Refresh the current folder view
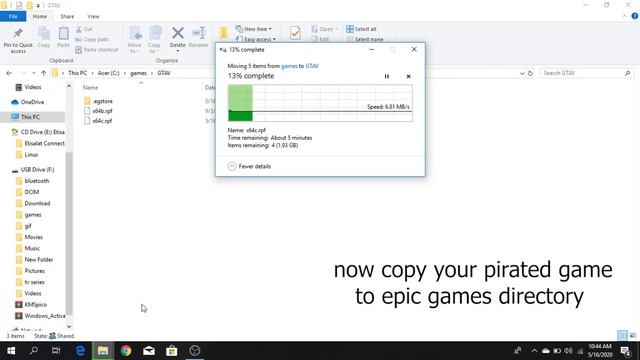Image resolution: width=640 pixels, height=360 pixels. click(x=530, y=73)
